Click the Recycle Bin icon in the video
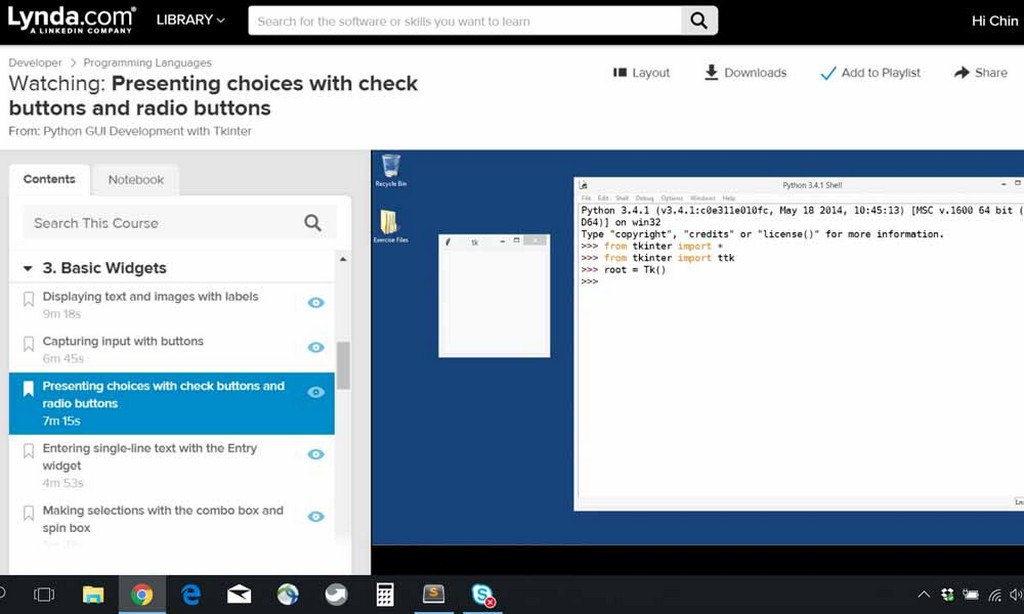The width and height of the screenshot is (1024, 614). tap(391, 170)
